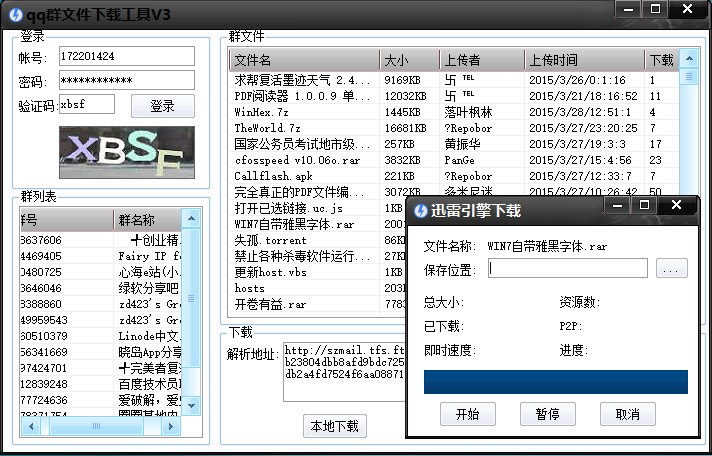
Task: Sort files by 大小 column header
Action: tap(410, 60)
